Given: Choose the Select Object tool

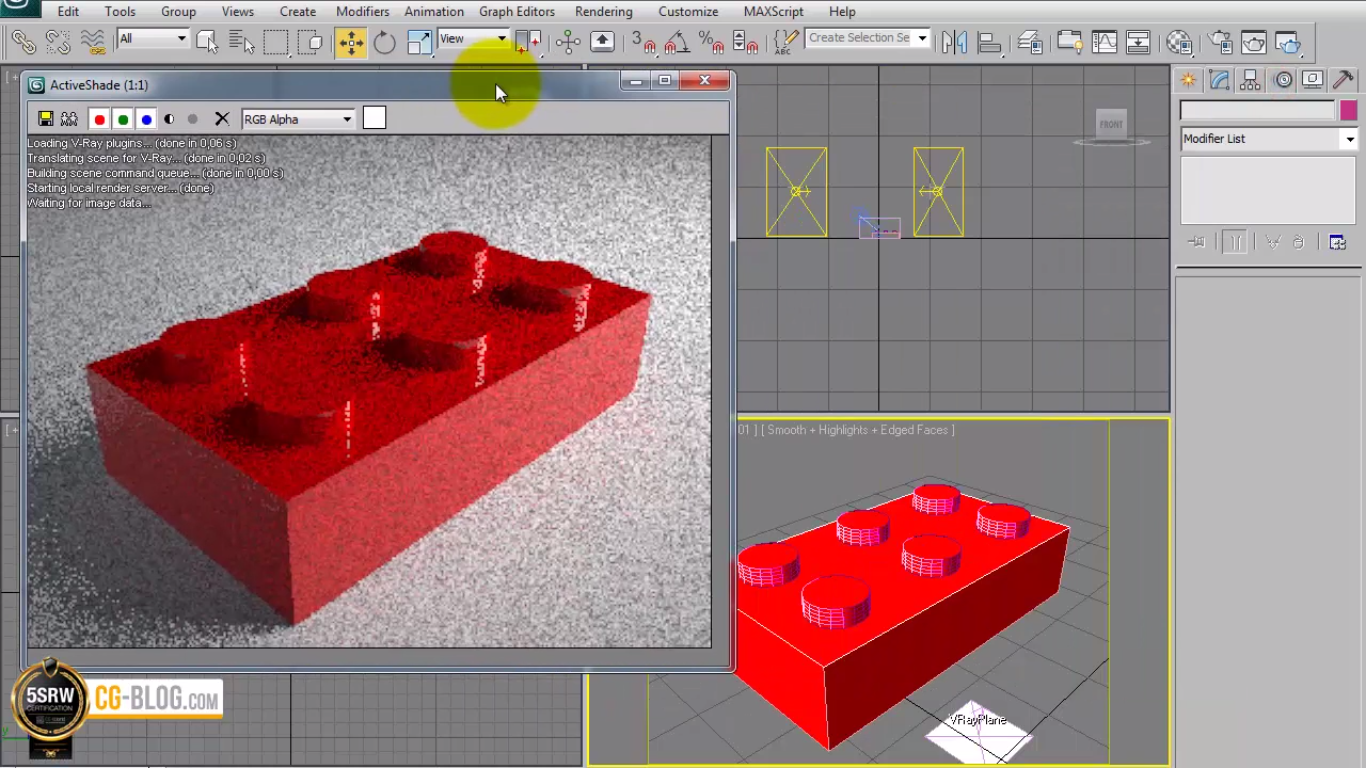Looking at the screenshot, I should tap(207, 42).
